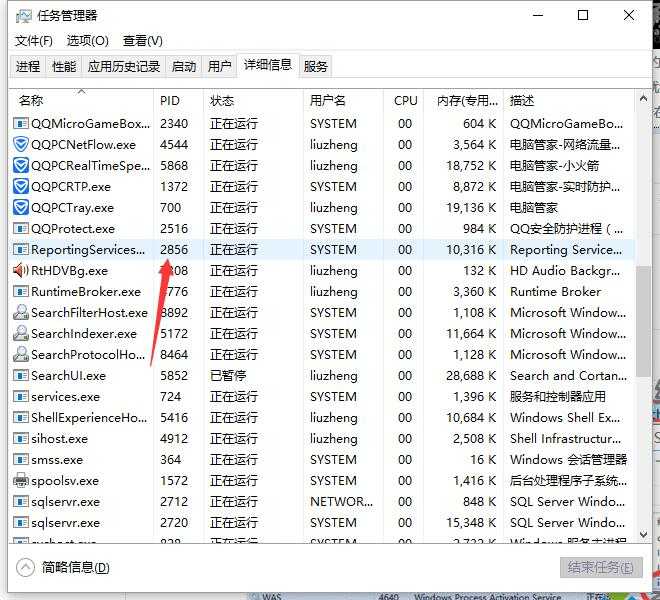The image size is (660, 600).
Task: Click the QQMicroGameBox process icon
Action: (21, 123)
